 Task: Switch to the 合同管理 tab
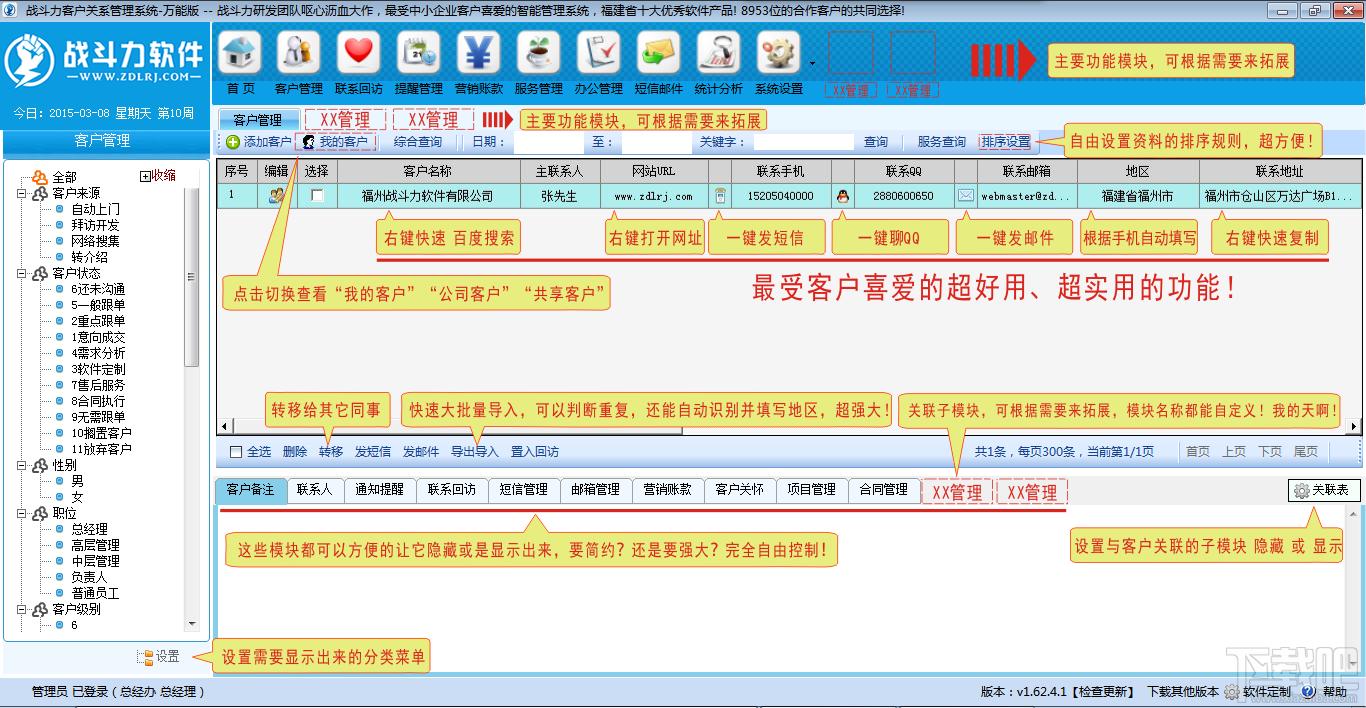(x=883, y=490)
